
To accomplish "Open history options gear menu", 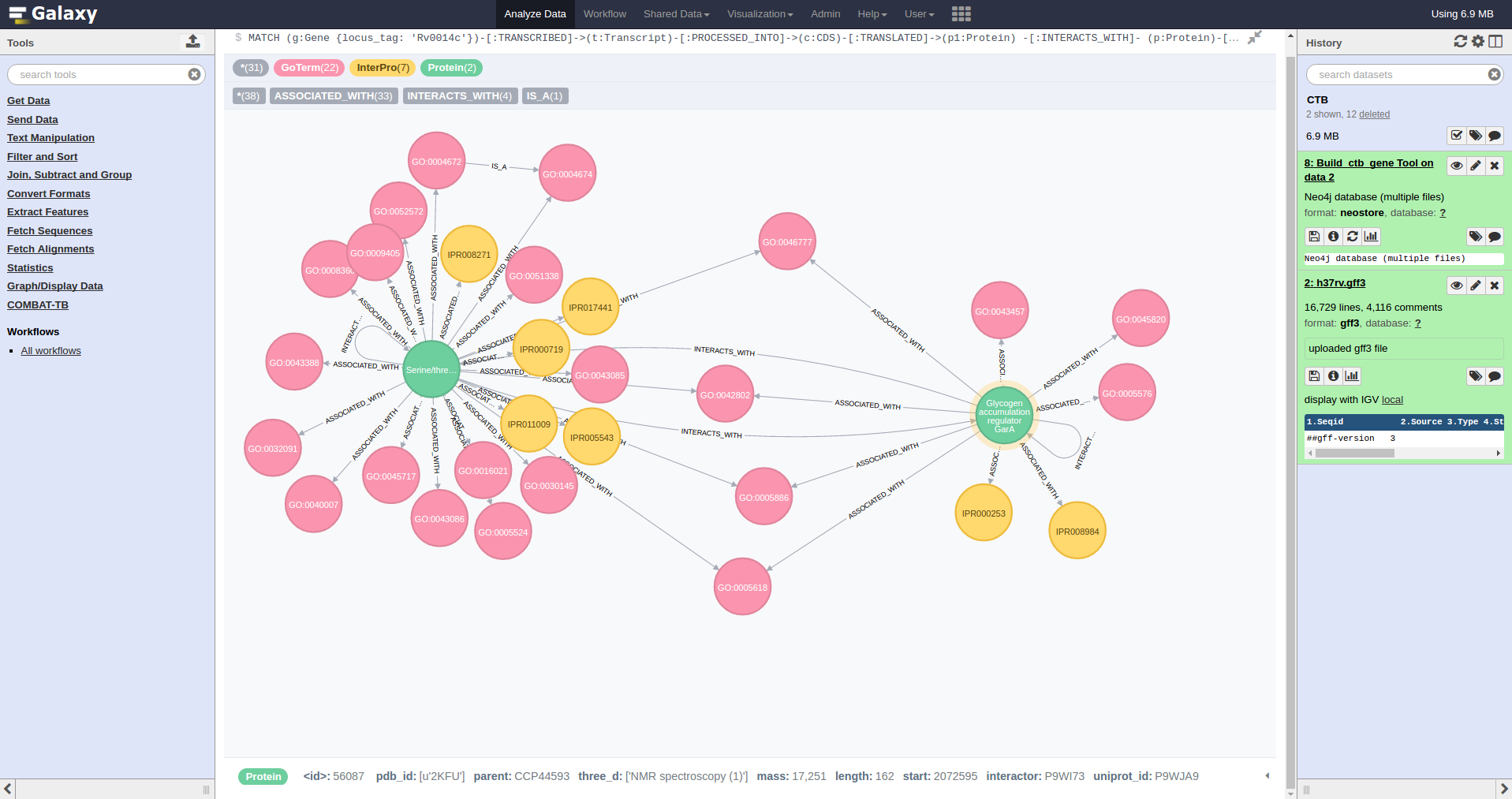I will pyautogui.click(x=1477, y=42).
